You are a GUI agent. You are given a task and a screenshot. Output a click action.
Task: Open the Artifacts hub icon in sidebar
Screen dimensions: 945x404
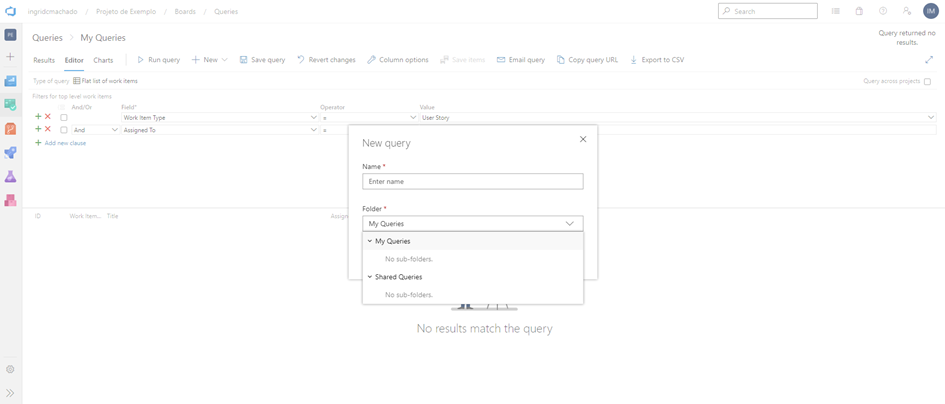point(10,200)
